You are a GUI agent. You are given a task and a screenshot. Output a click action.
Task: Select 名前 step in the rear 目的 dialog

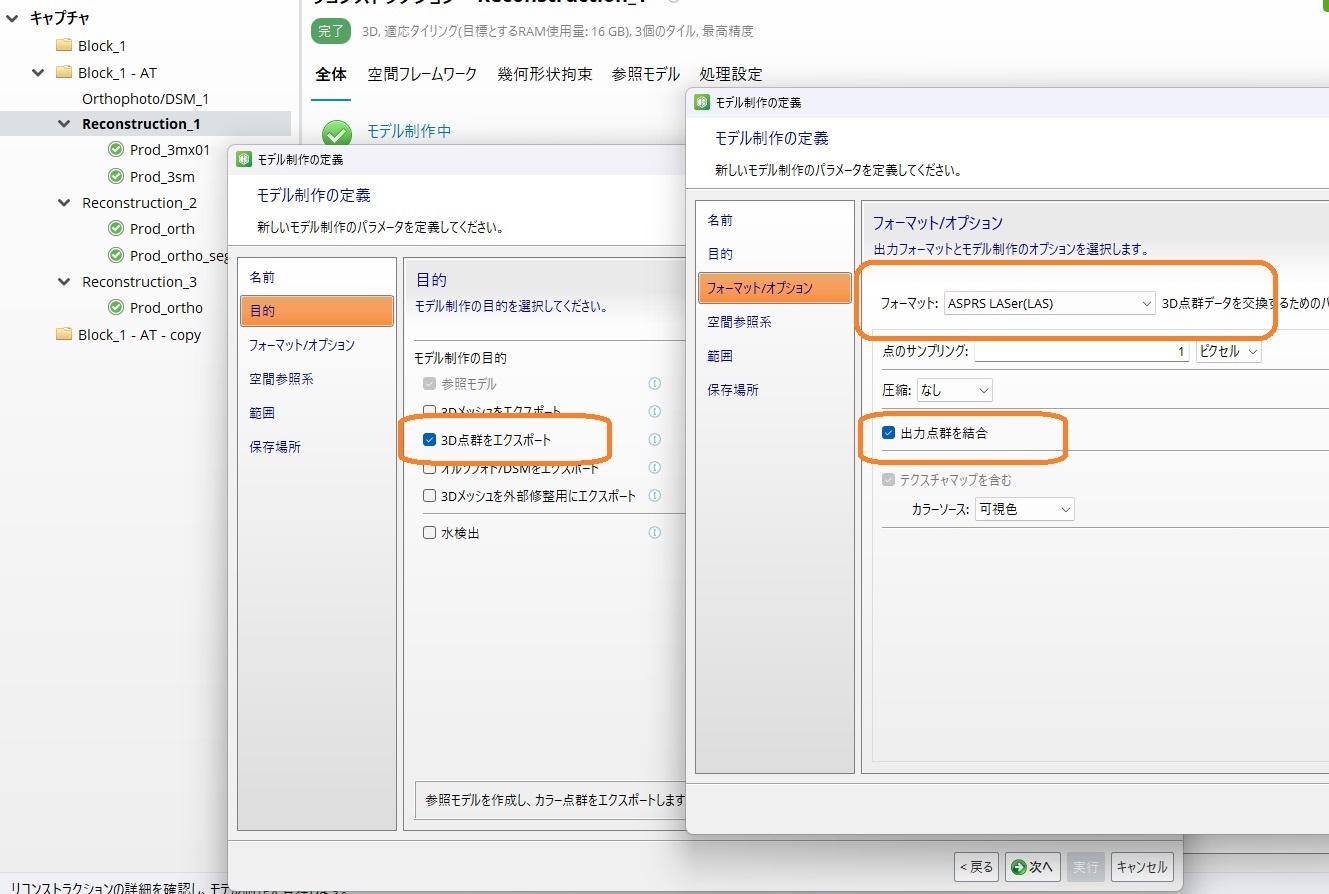[317, 277]
